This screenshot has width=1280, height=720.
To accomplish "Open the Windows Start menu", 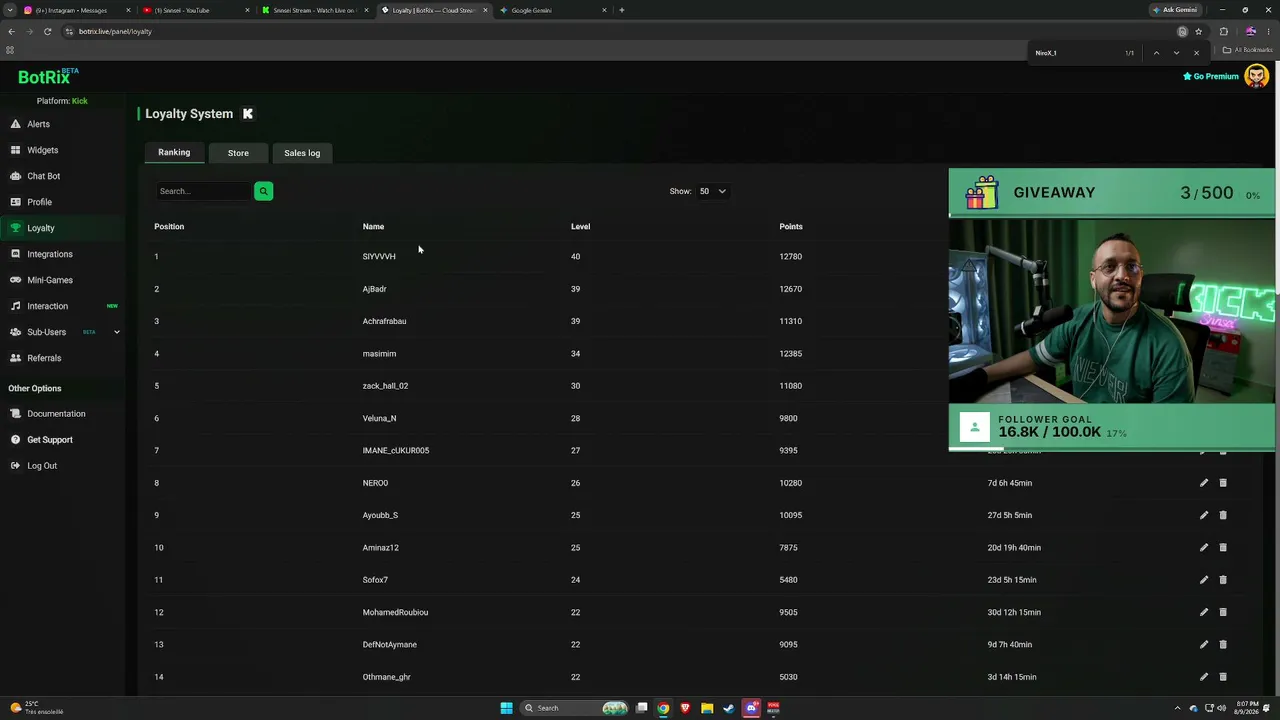I will (506, 708).
